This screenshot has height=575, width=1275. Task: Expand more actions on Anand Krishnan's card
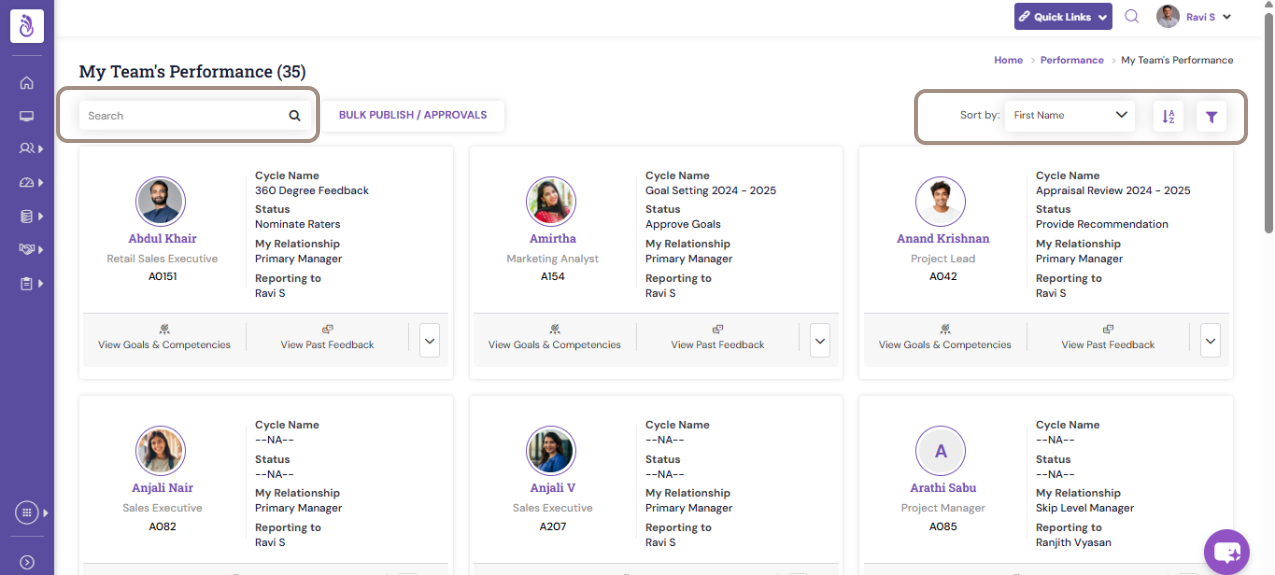click(x=1211, y=340)
